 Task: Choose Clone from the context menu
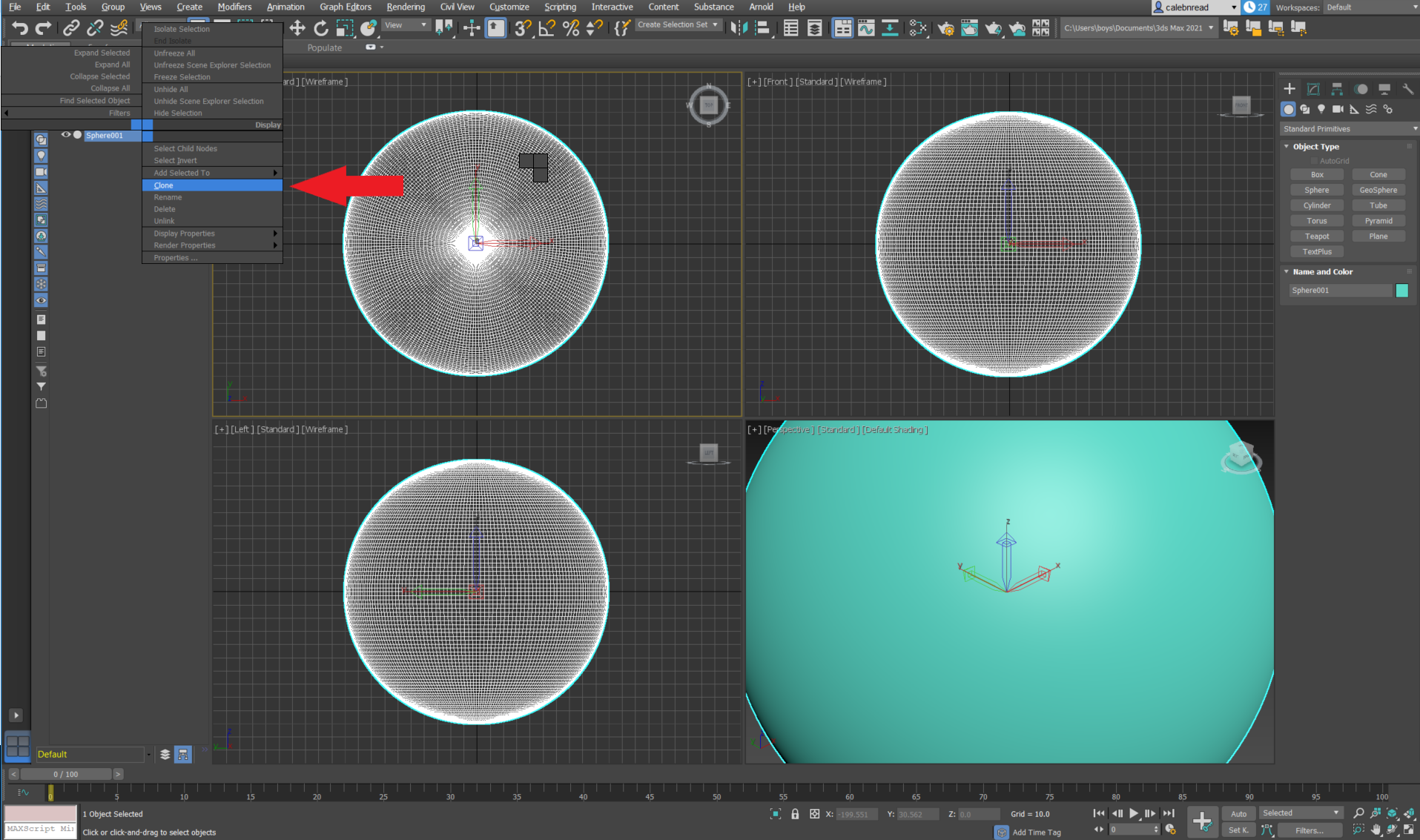[212, 185]
